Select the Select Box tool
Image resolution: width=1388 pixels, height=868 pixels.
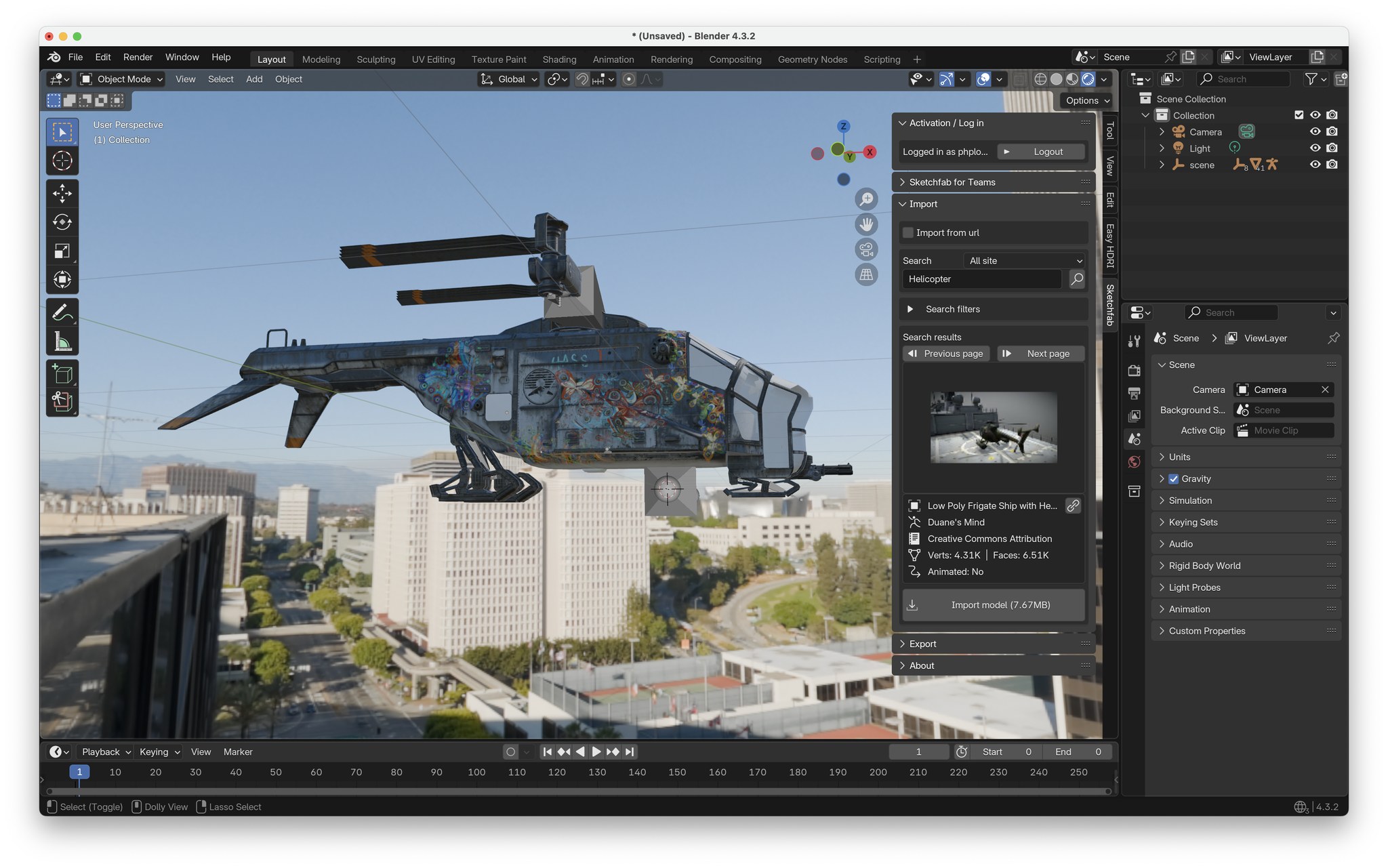[x=62, y=132]
